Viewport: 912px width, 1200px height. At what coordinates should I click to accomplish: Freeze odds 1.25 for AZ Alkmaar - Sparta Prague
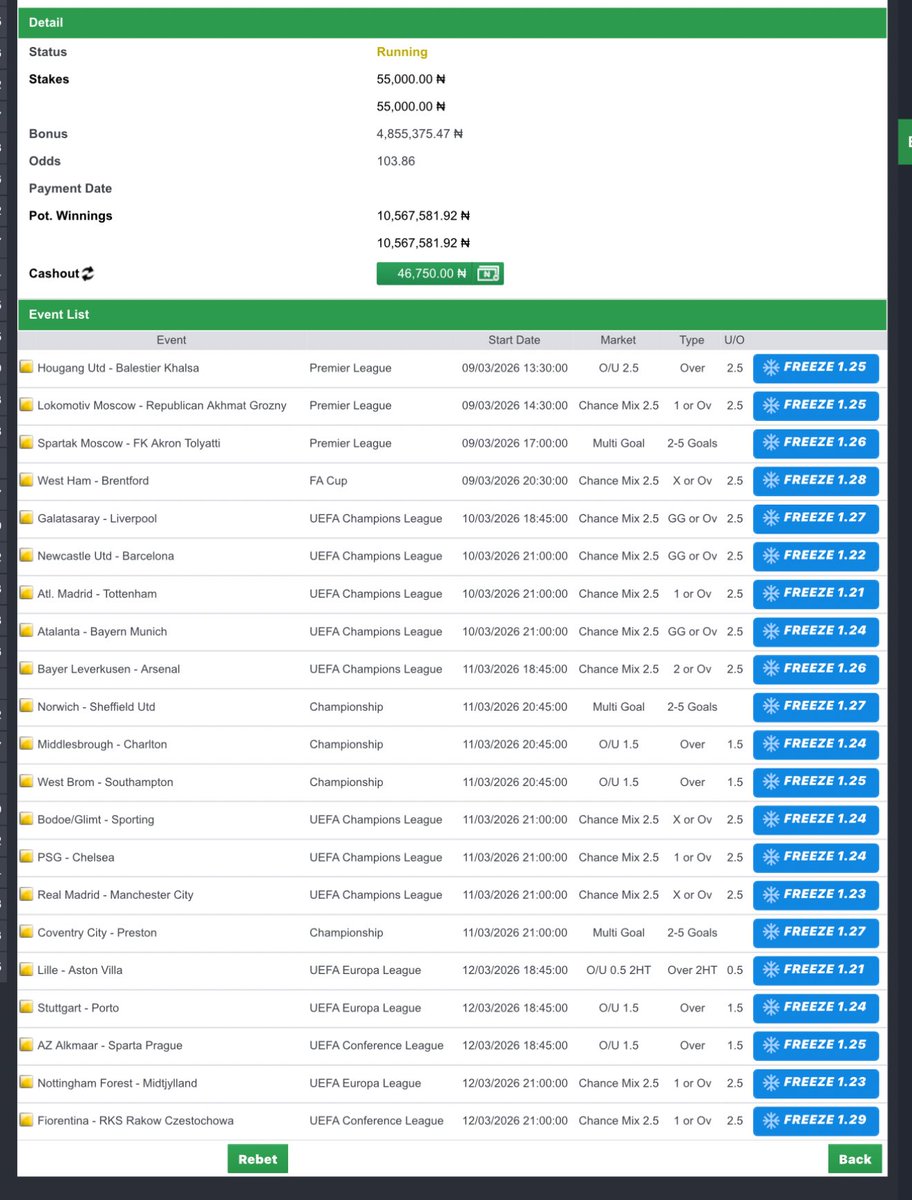tap(816, 1045)
